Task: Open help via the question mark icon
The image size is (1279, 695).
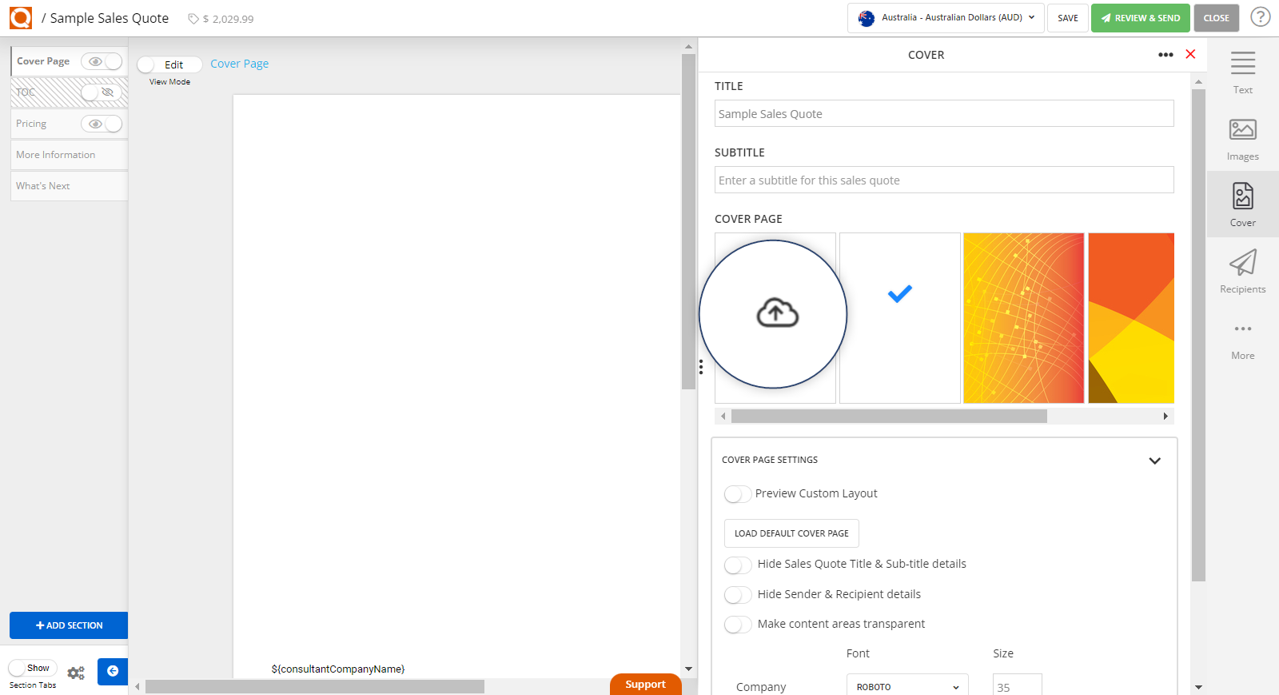Action: coord(1259,17)
